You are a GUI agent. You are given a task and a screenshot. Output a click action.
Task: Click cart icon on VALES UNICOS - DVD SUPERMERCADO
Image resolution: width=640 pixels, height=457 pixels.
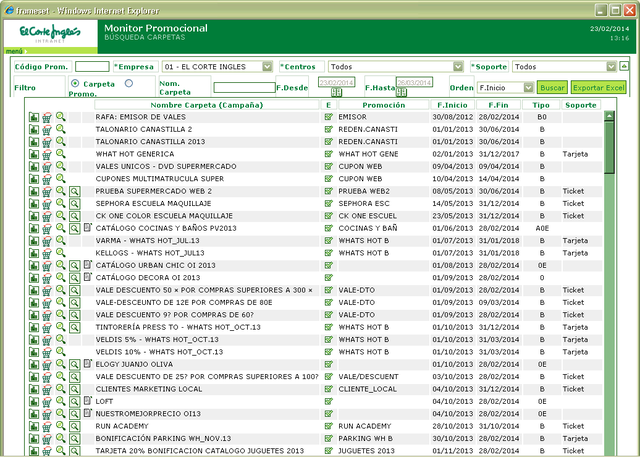tap(47, 167)
